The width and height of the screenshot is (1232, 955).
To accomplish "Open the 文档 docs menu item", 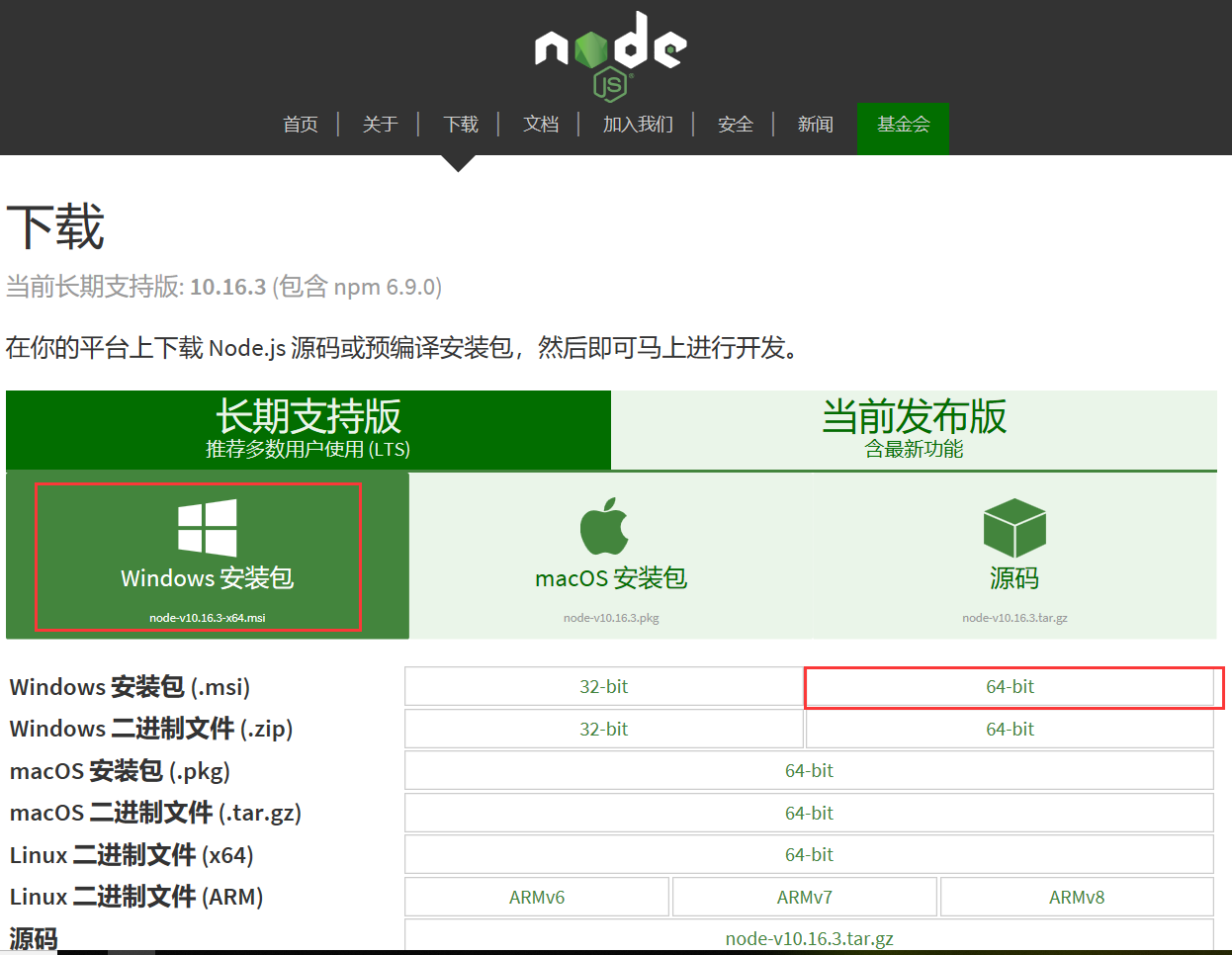I will (x=541, y=125).
